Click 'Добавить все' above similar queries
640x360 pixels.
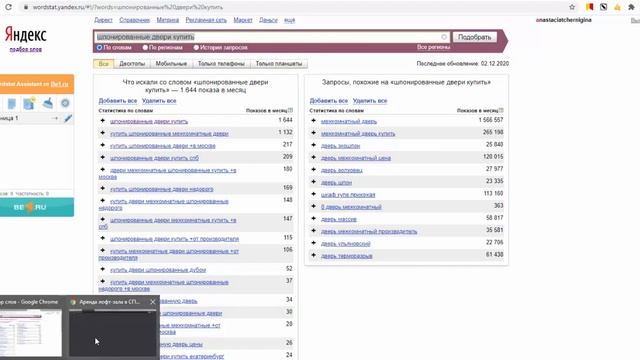(x=329, y=101)
